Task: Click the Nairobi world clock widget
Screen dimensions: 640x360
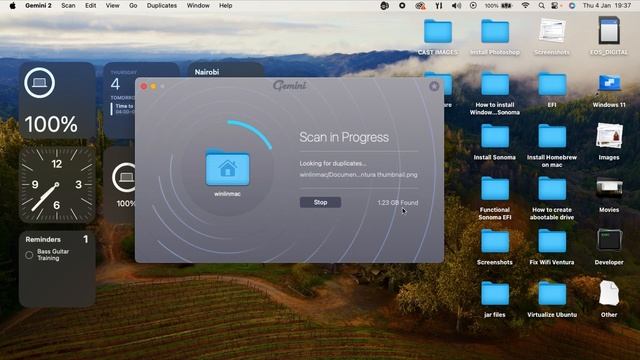Action: coord(225,70)
